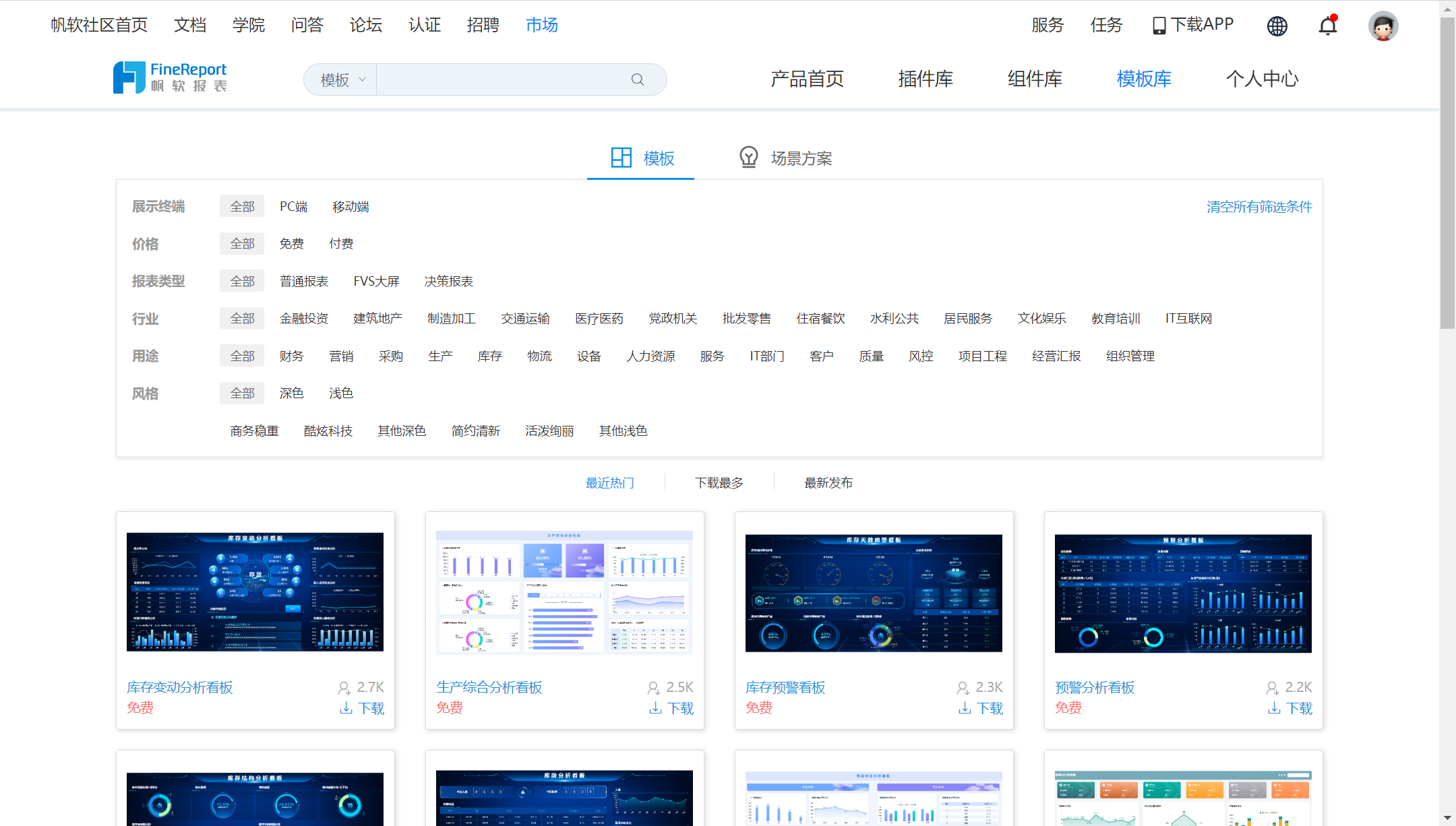Select FVS大屏 report type filter
Viewport: 1456px width, 826px height.
pyautogui.click(x=376, y=281)
